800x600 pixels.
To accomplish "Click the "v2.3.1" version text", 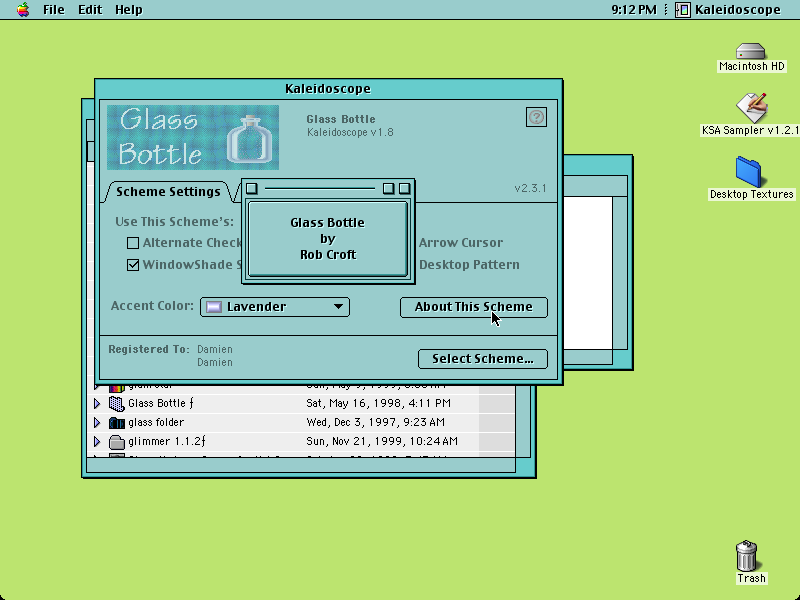I will [530, 188].
